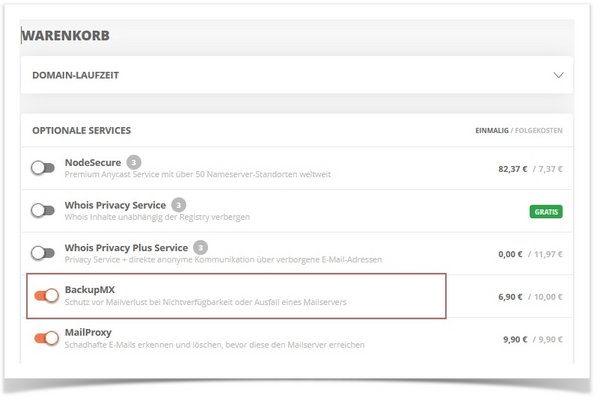600x400 pixels.
Task: Click the 0,00 € Whois Privacy Plus price
Action: tap(510, 254)
